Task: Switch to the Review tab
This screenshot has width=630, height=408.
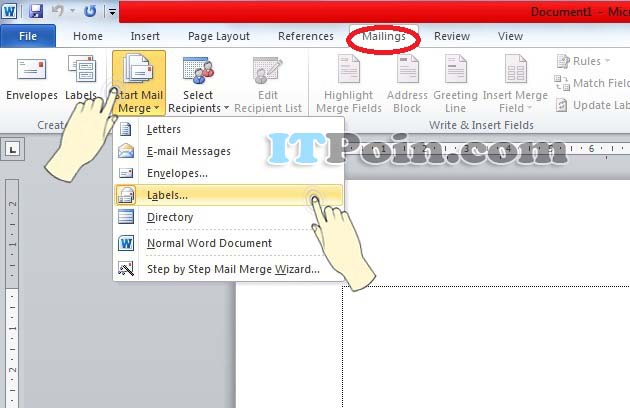Action: [452, 36]
